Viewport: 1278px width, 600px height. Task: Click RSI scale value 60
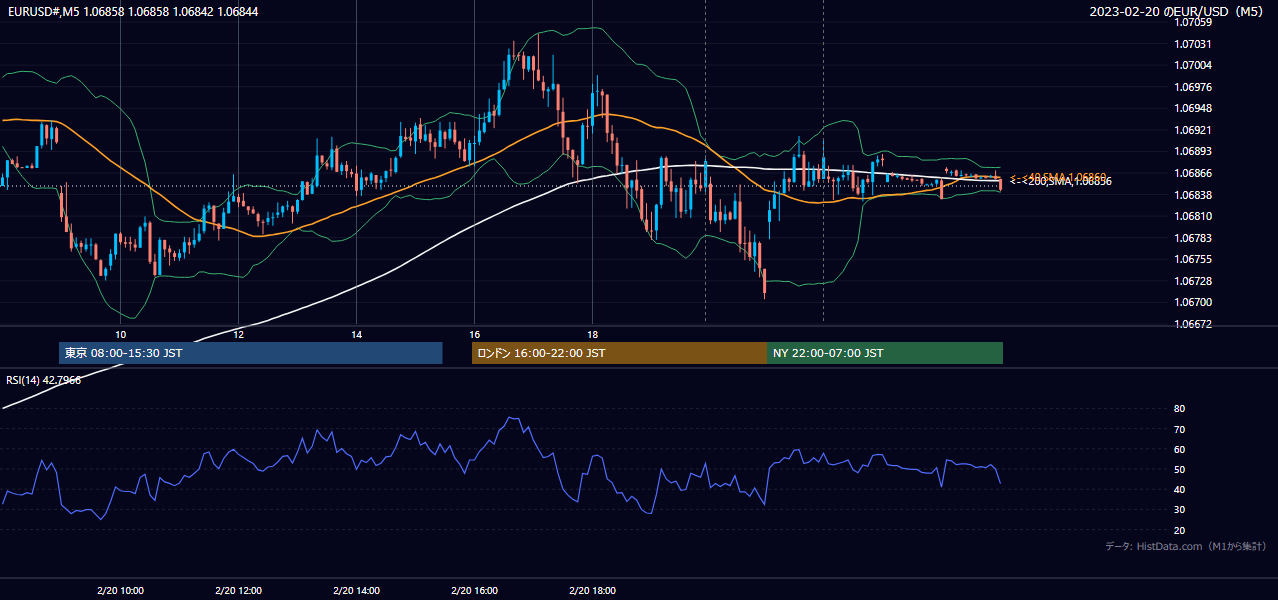point(1179,449)
